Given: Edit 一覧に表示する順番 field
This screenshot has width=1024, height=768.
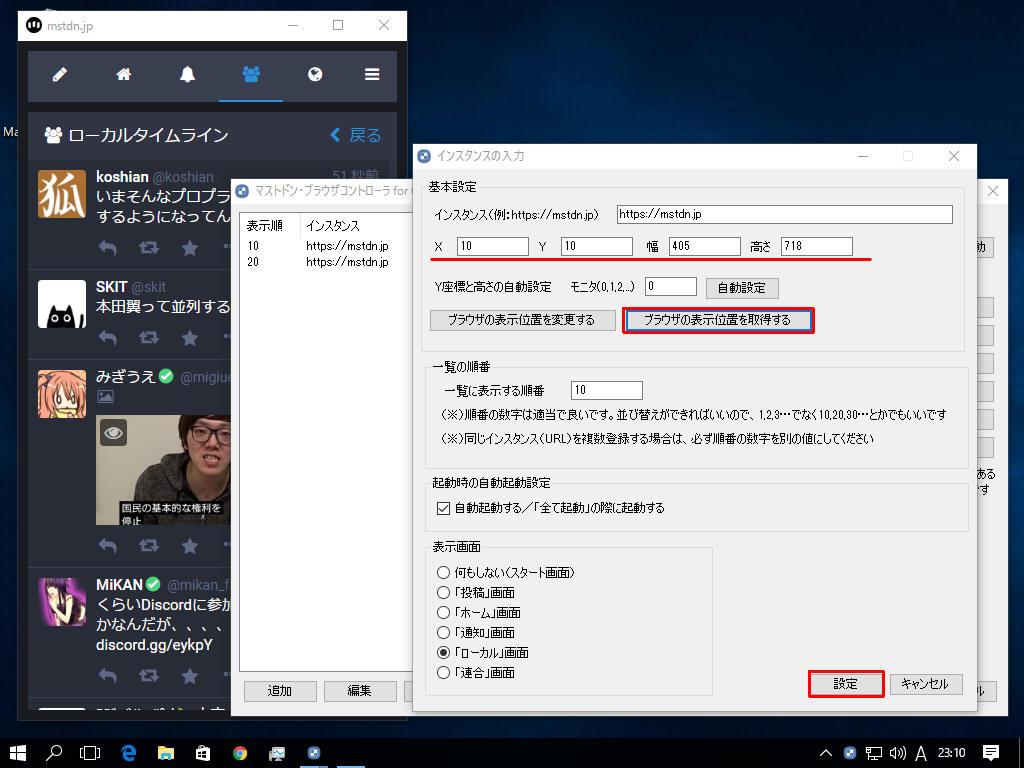Looking at the screenshot, I should (607, 391).
